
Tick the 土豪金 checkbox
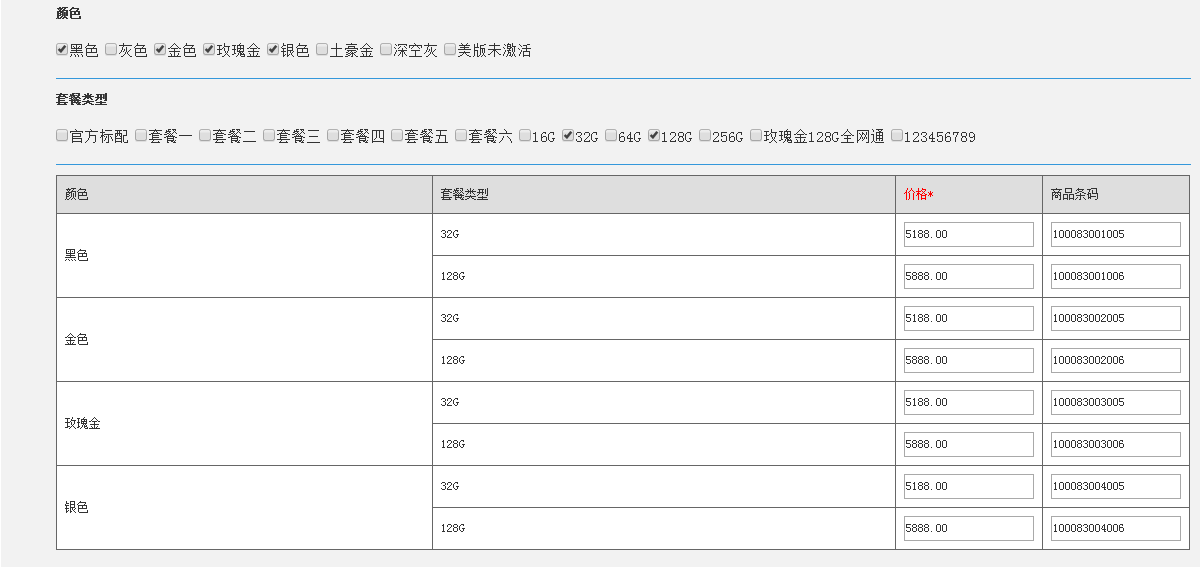(x=322, y=49)
